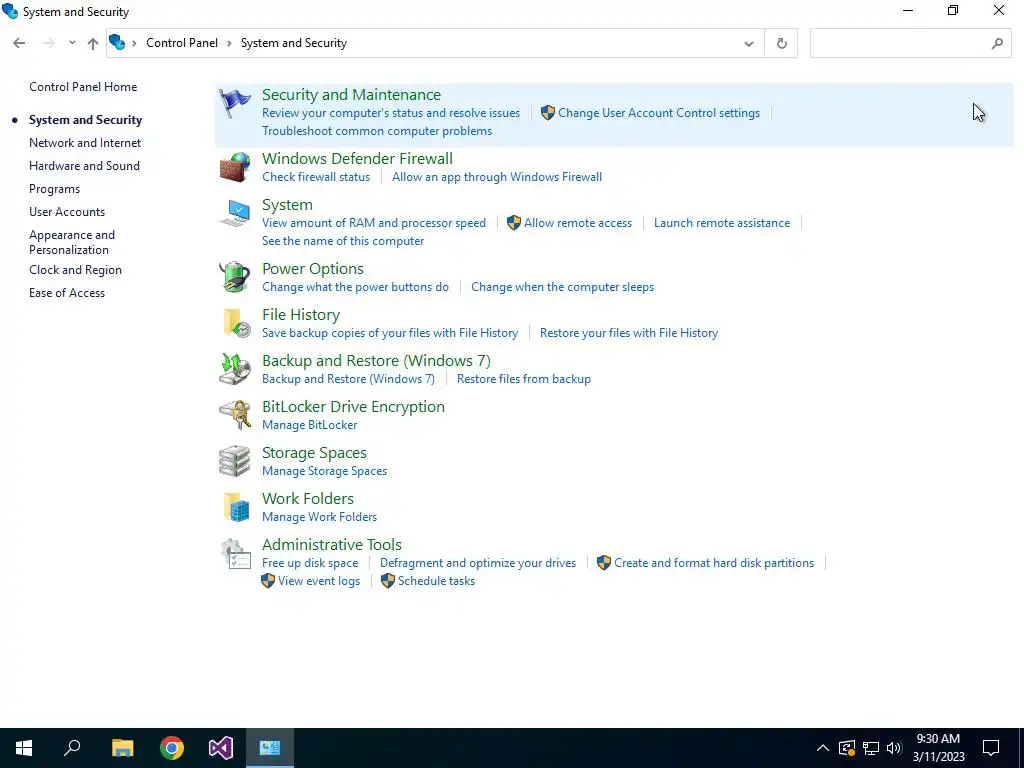Click the Power Options battery icon

click(234, 277)
